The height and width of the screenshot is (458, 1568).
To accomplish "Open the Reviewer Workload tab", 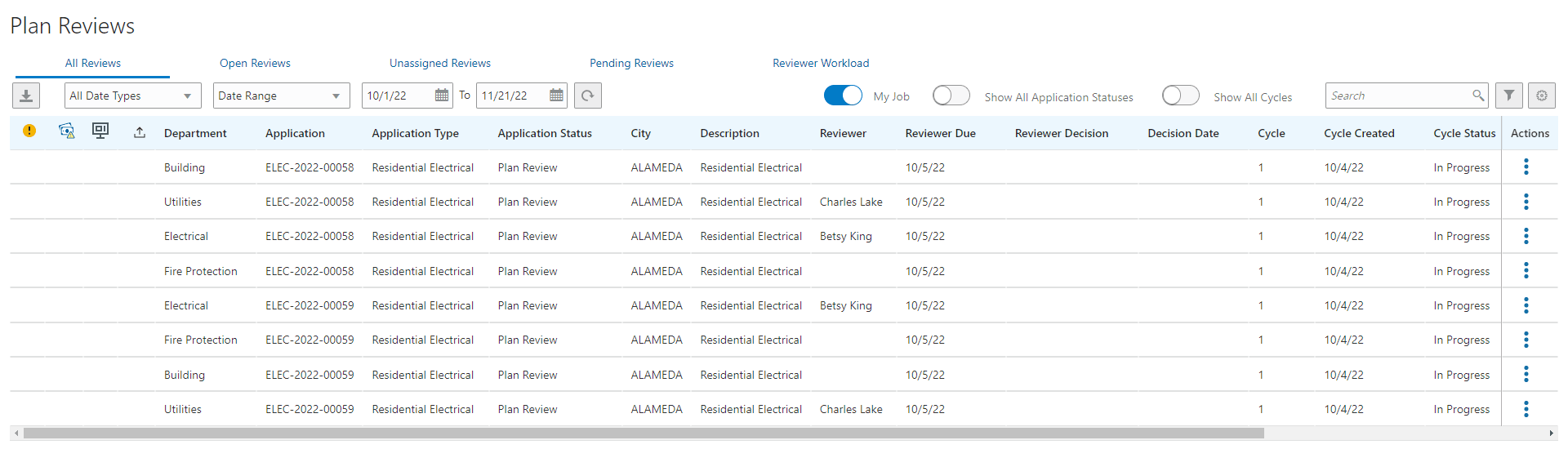I will [821, 63].
